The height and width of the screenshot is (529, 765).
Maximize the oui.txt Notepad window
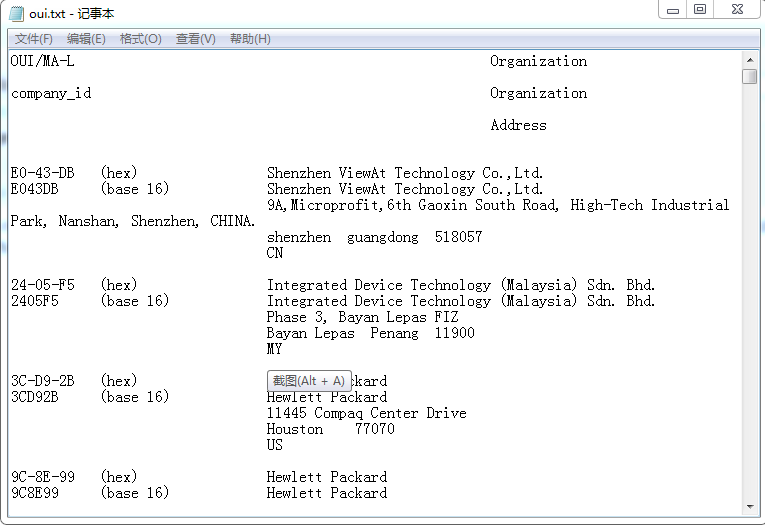coord(700,9)
